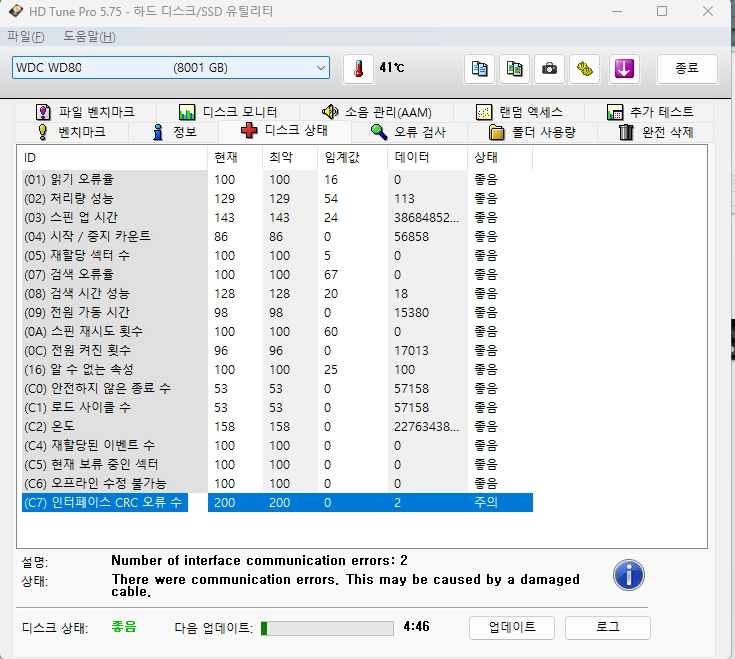Image resolution: width=735 pixels, height=659 pixels.
Task: Select the (C7) 인터페이스 CRC 오류 수 row
Action: tap(277, 502)
